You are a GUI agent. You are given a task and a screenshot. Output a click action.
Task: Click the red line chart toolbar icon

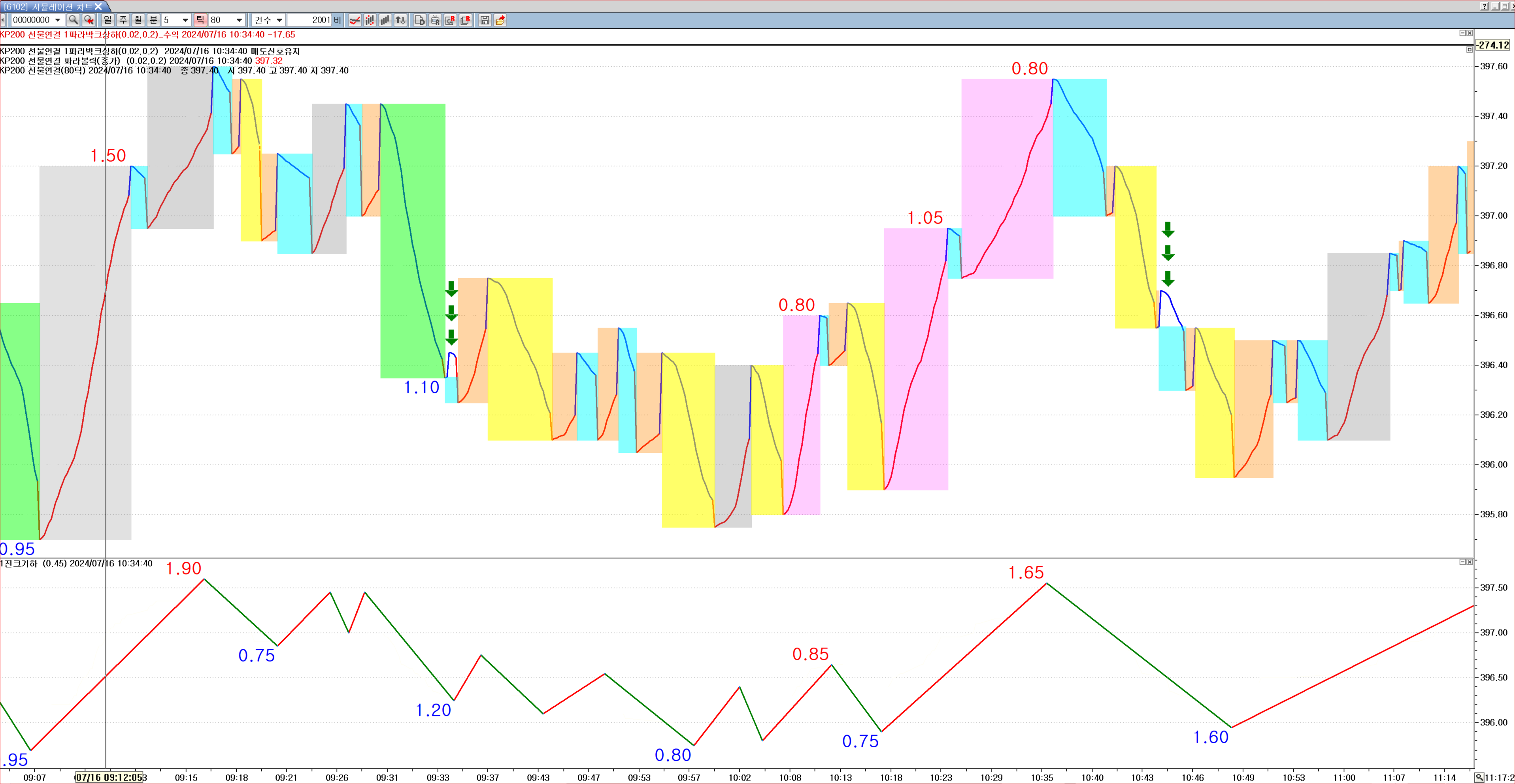pyautogui.click(x=355, y=20)
